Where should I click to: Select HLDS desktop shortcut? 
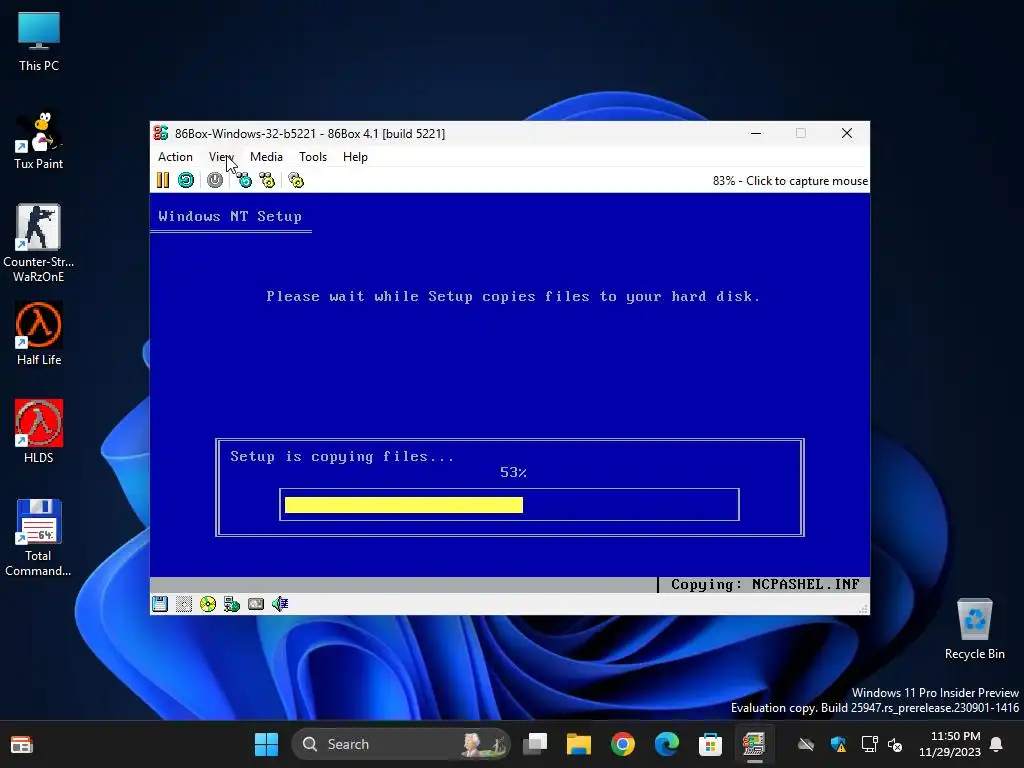click(39, 432)
